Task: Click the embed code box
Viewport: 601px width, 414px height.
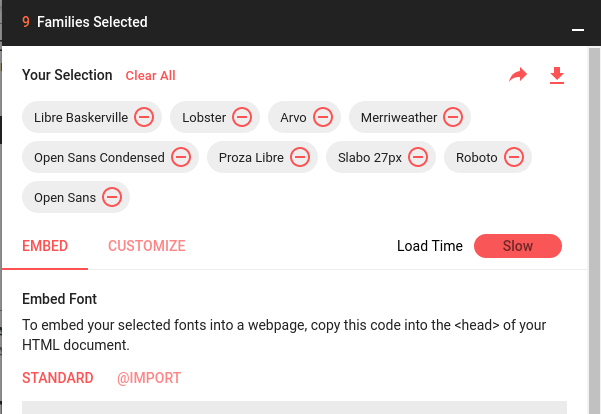Action: pos(294,407)
